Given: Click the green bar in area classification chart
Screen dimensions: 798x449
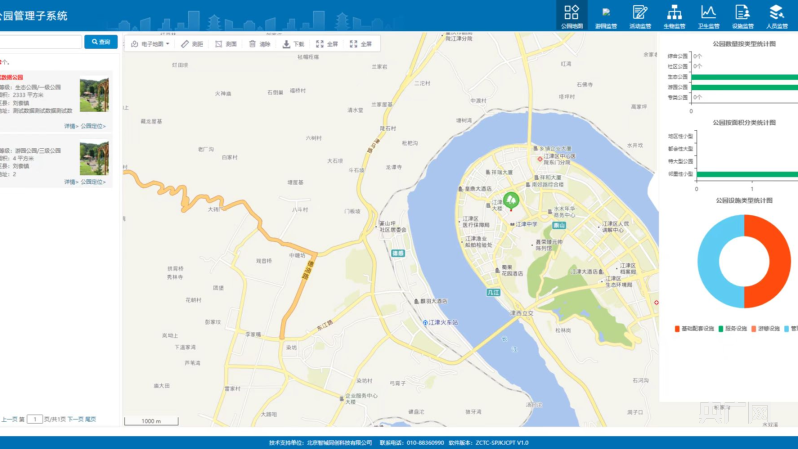Looking at the screenshot, I should (x=747, y=174).
